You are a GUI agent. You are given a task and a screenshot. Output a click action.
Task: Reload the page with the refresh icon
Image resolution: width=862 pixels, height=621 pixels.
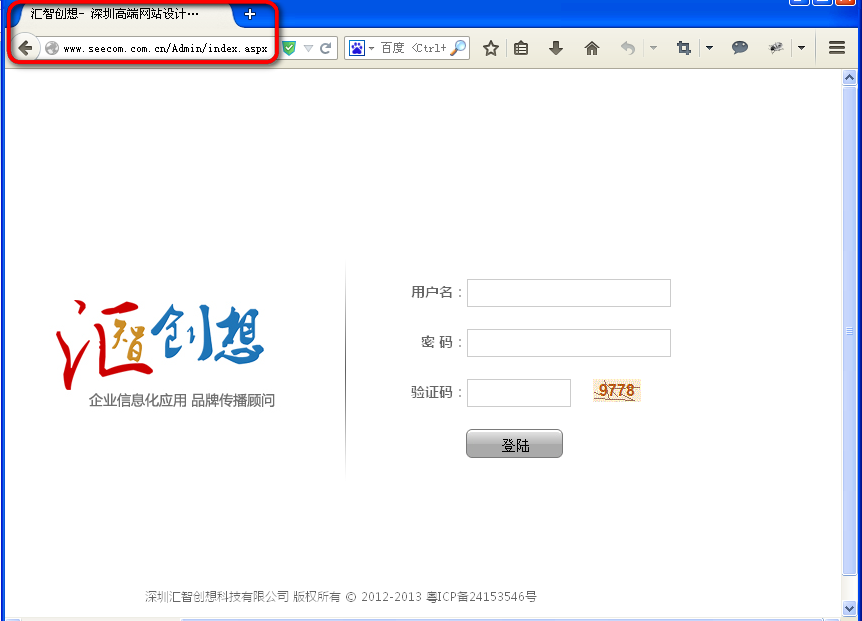325,48
